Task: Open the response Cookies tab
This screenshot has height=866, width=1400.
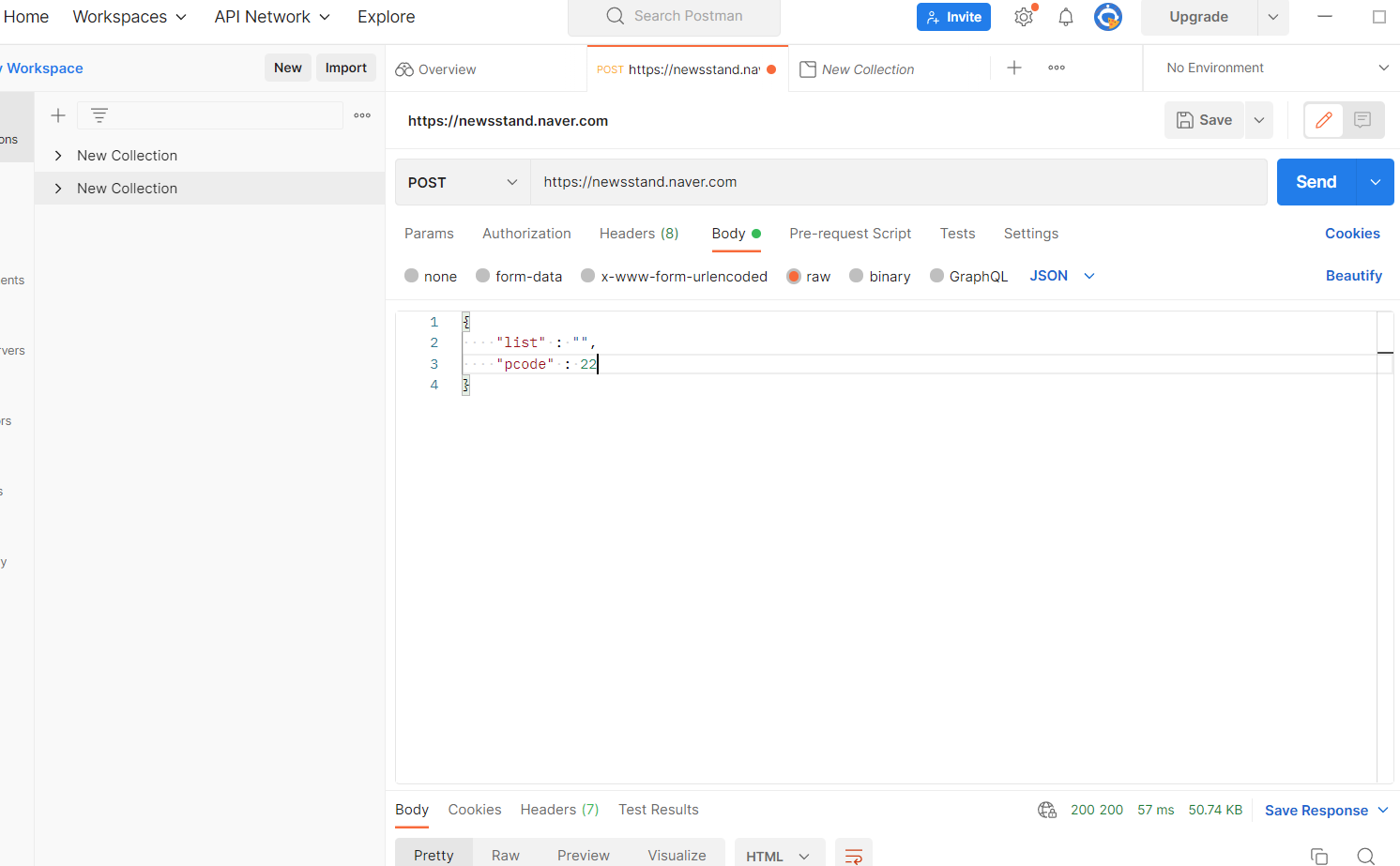Action: click(475, 810)
